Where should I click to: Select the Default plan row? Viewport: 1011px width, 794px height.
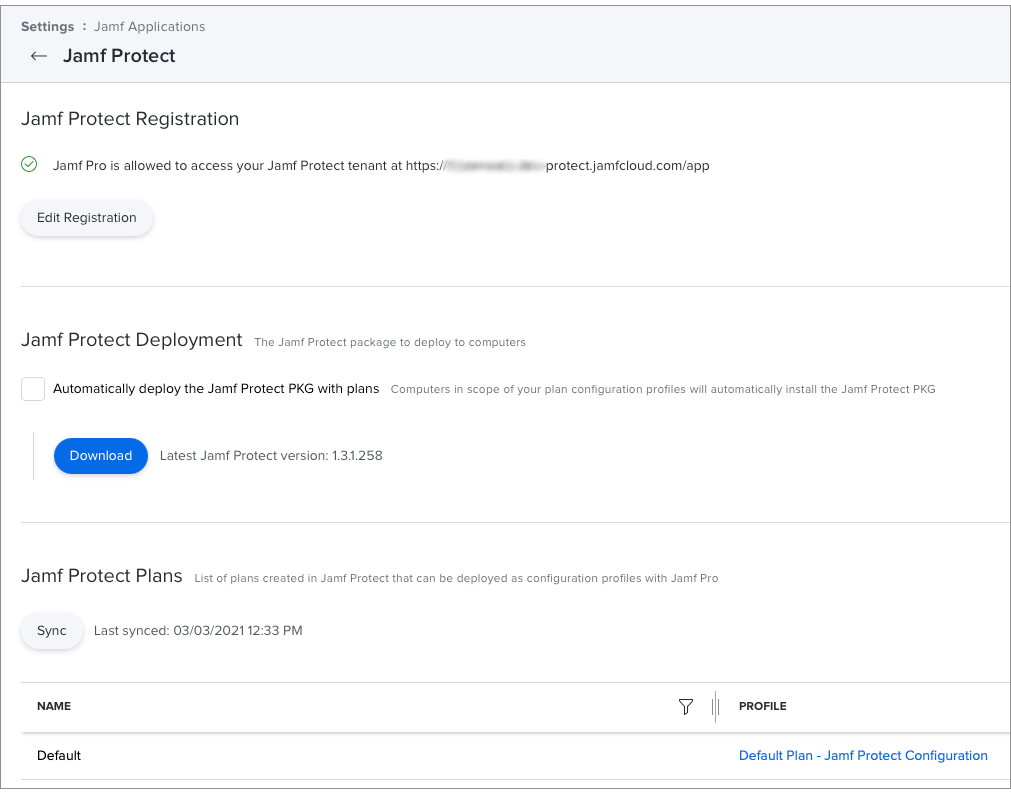pyautogui.click(x=59, y=756)
